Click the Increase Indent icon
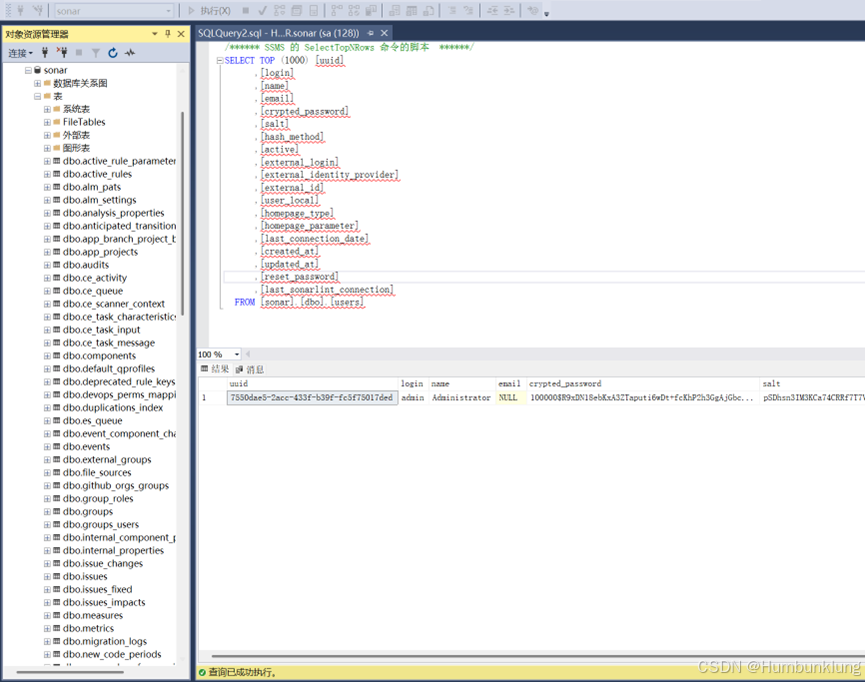 (509, 10)
